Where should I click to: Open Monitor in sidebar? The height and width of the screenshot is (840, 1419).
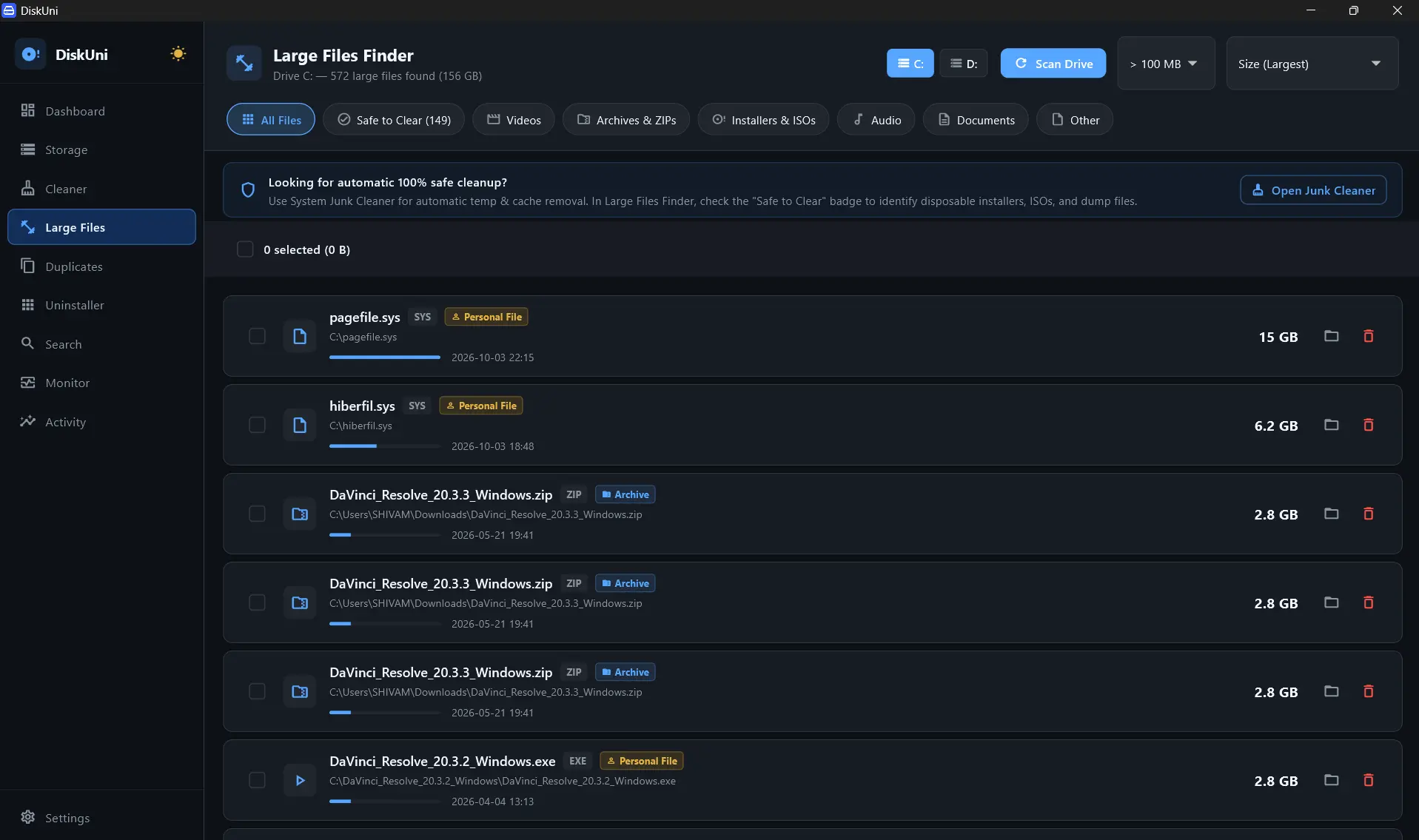pos(101,383)
